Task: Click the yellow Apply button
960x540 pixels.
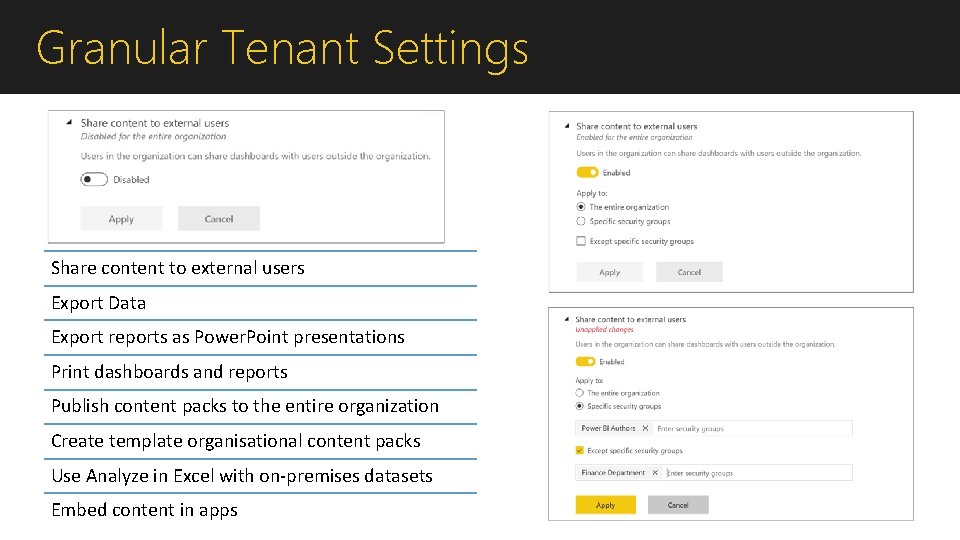Action: 606,505
